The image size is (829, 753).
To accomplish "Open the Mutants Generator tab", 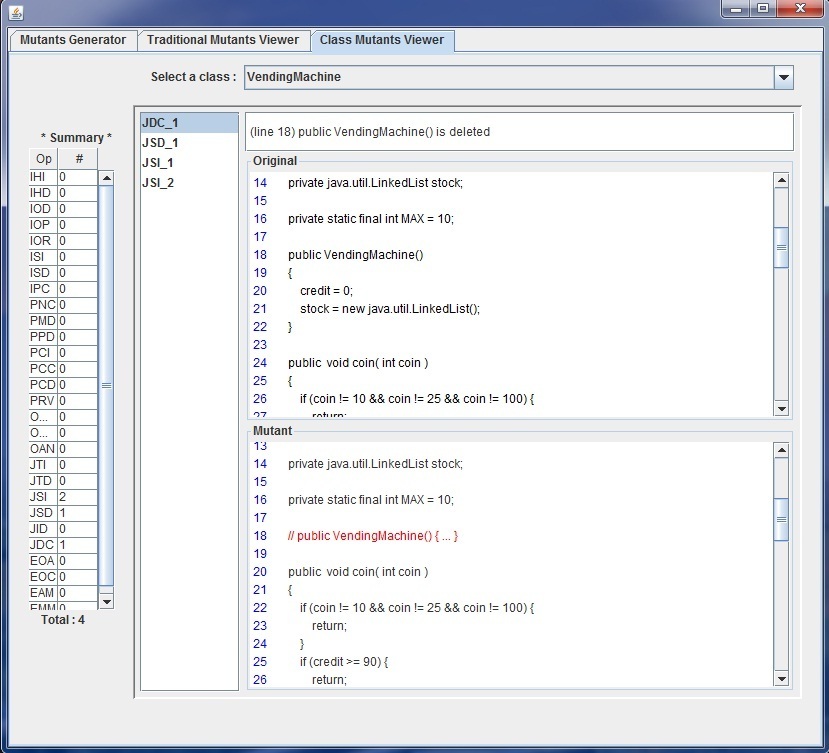I will coord(73,40).
